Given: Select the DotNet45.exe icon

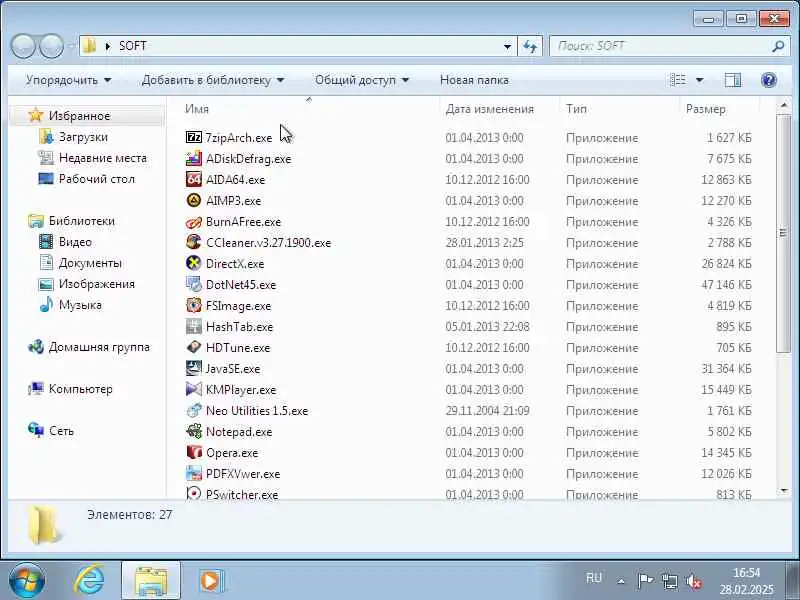Looking at the screenshot, I should point(193,284).
